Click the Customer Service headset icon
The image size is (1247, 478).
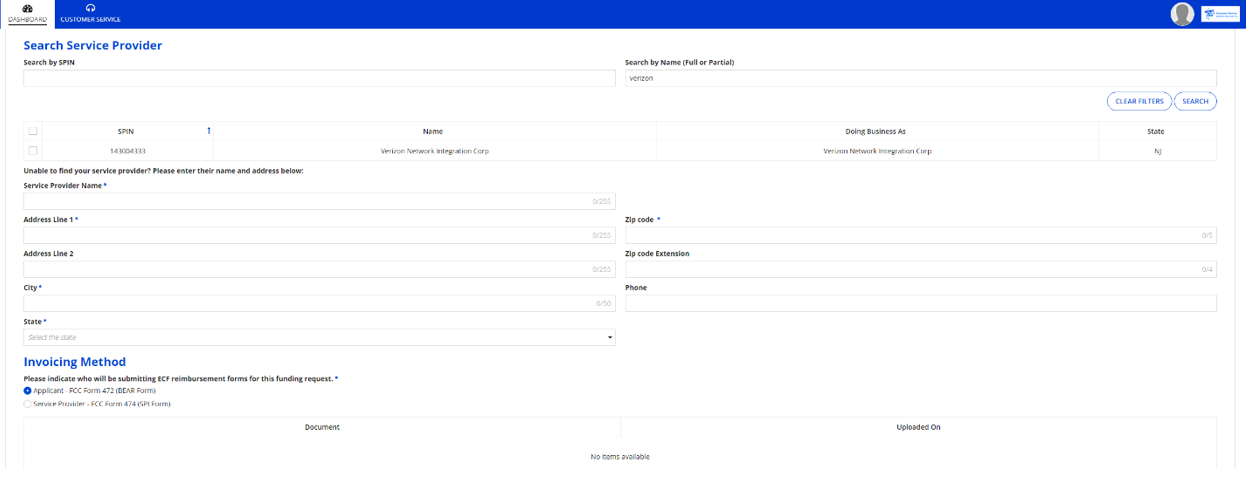point(90,8)
